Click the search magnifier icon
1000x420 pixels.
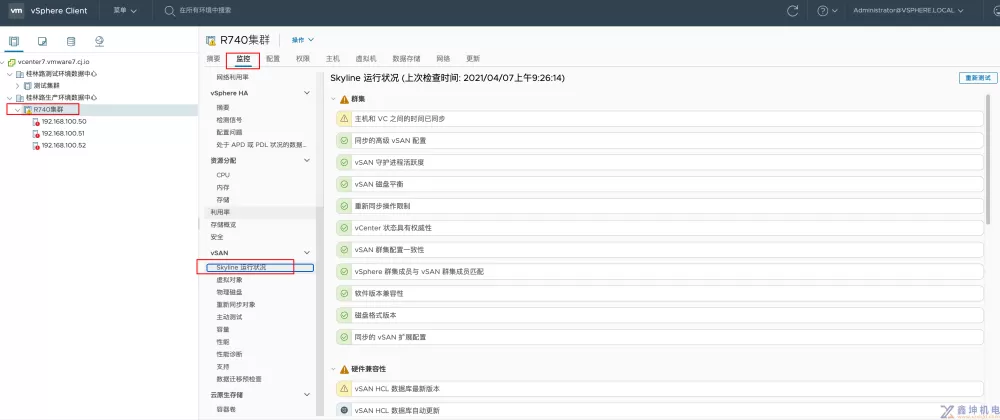[x=170, y=11]
